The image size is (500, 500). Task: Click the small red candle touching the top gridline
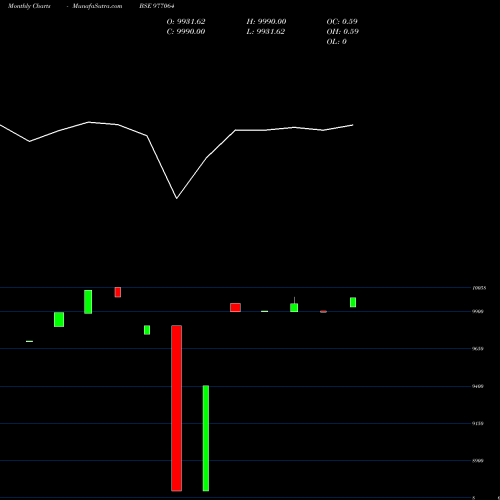[x=118, y=292]
